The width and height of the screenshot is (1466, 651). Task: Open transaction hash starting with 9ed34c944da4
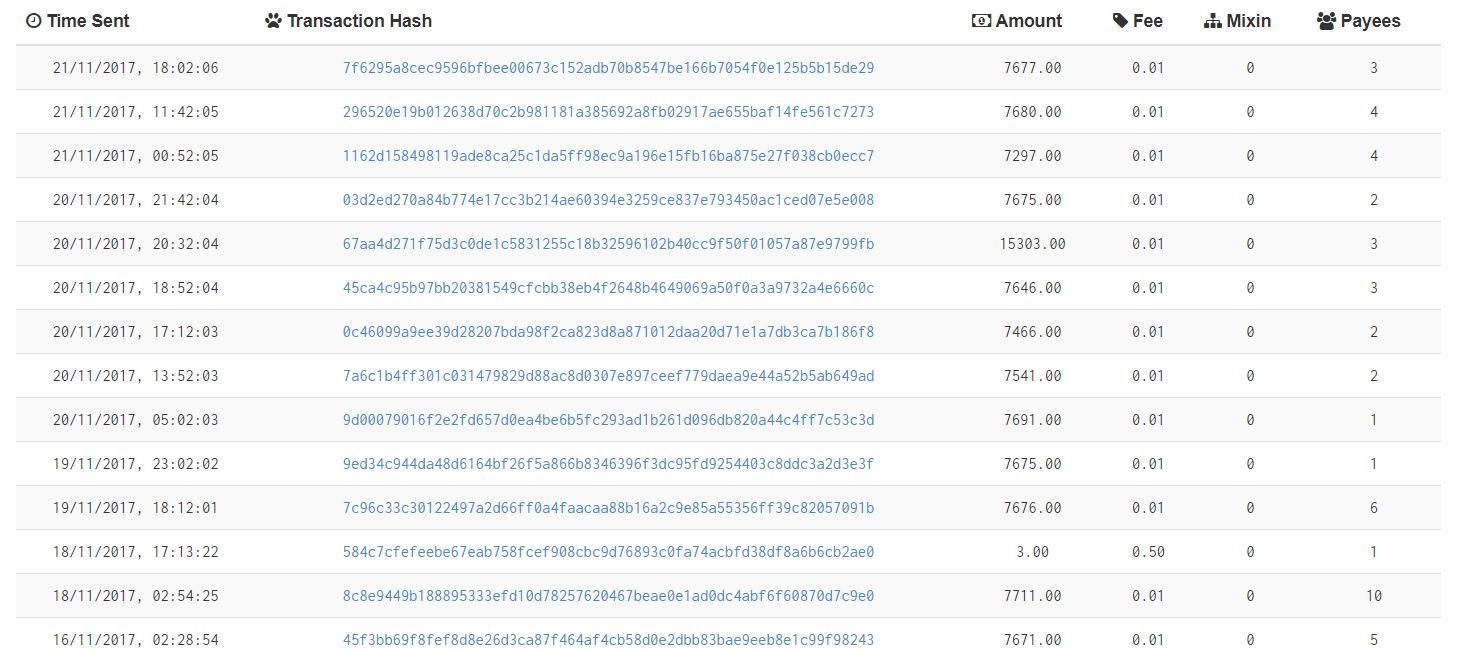(608, 464)
